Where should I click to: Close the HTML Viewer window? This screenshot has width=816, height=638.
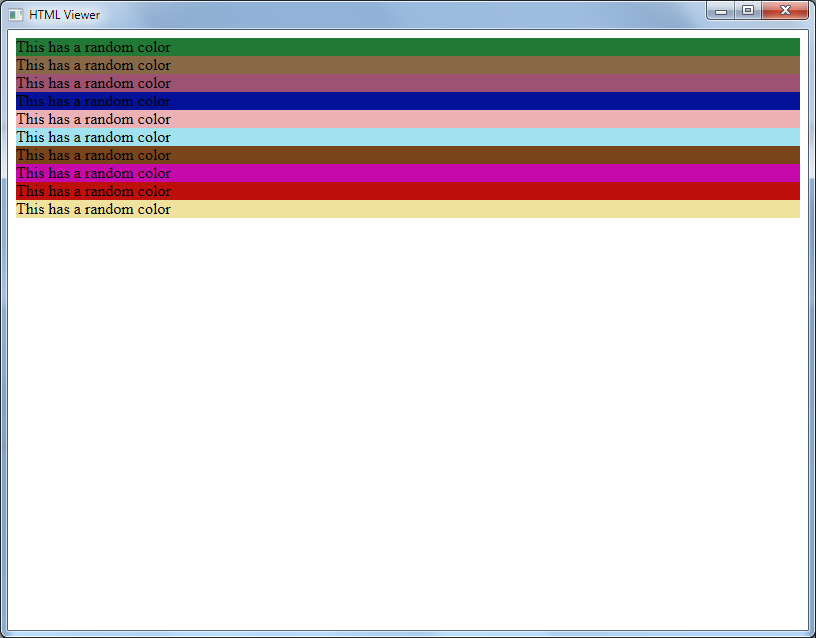[785, 11]
